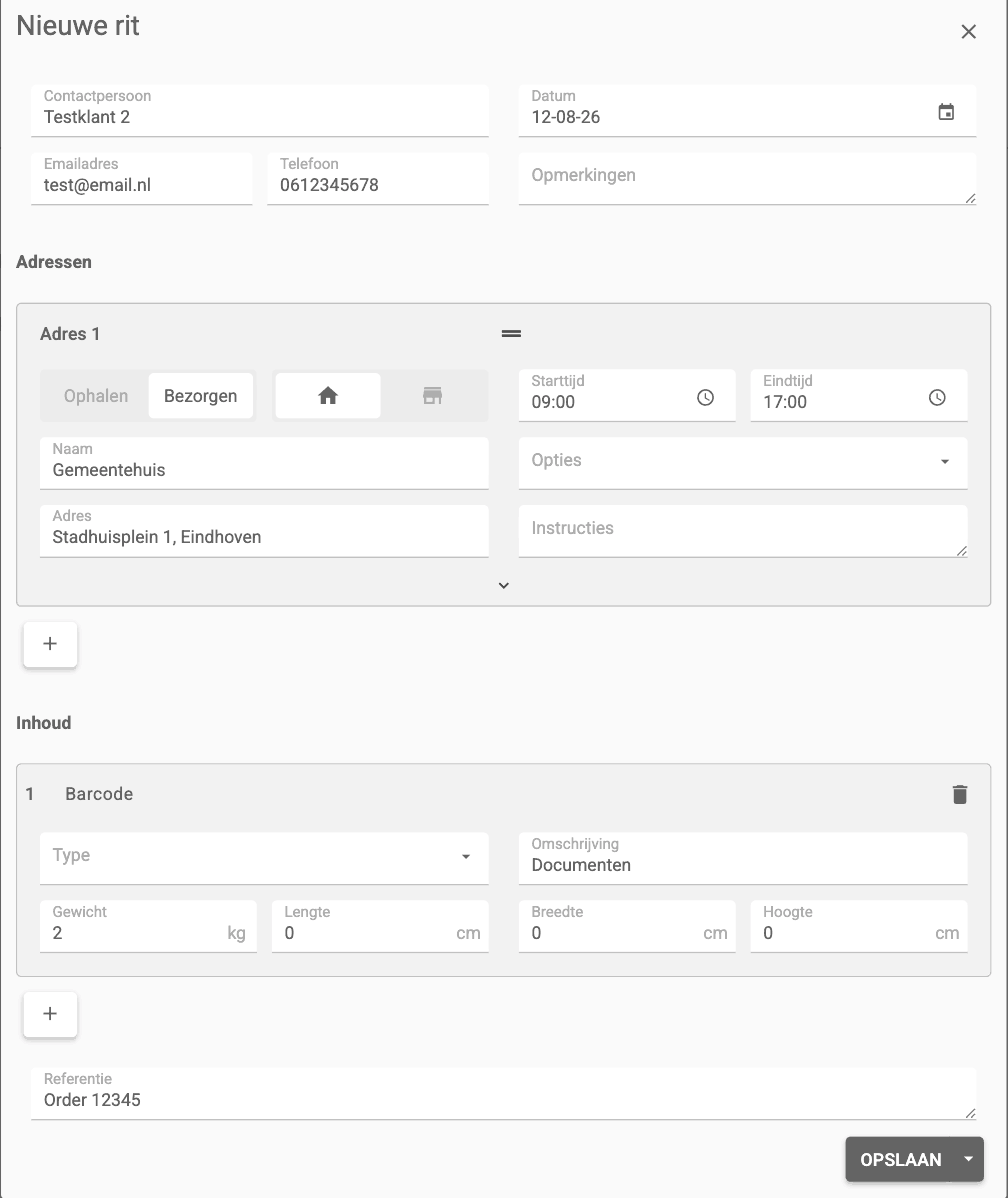Image resolution: width=1008 pixels, height=1198 pixels.
Task: Edit the Contactpersoon field
Action: point(260,111)
